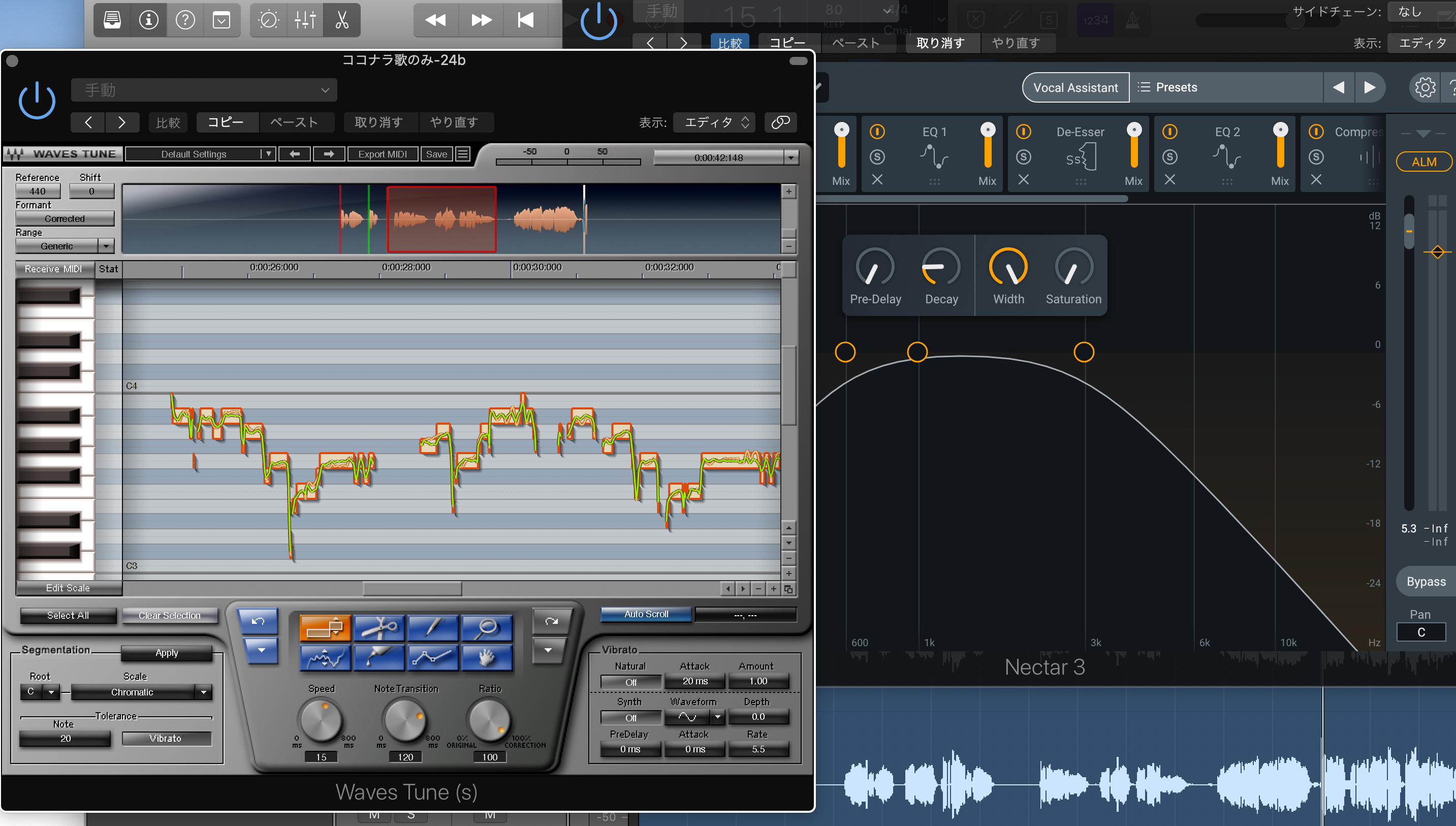Open the 手動 preset dropdown in Waves Tune
Screen dimensions: 1456x826
(204, 89)
